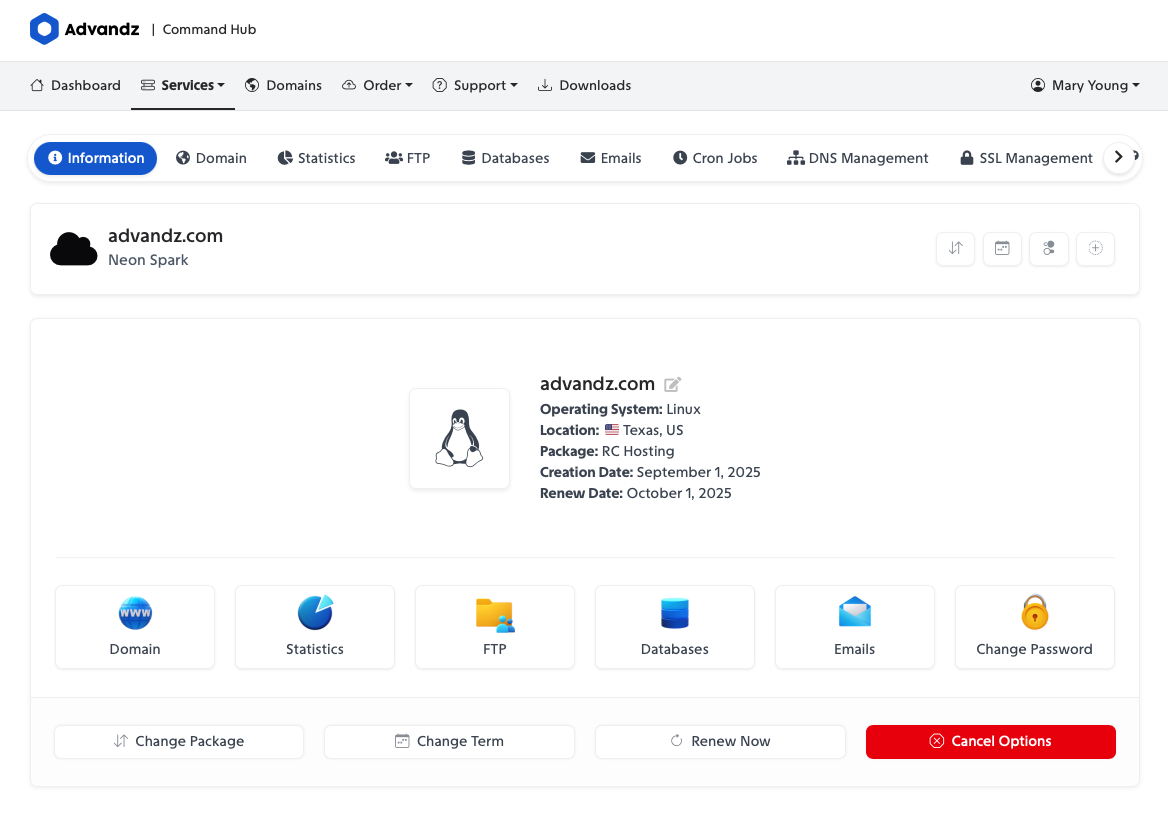Screen dimensions: 1168x818
Task: Click the toggle-style settings icon in header
Action: pyautogui.click(x=1049, y=248)
